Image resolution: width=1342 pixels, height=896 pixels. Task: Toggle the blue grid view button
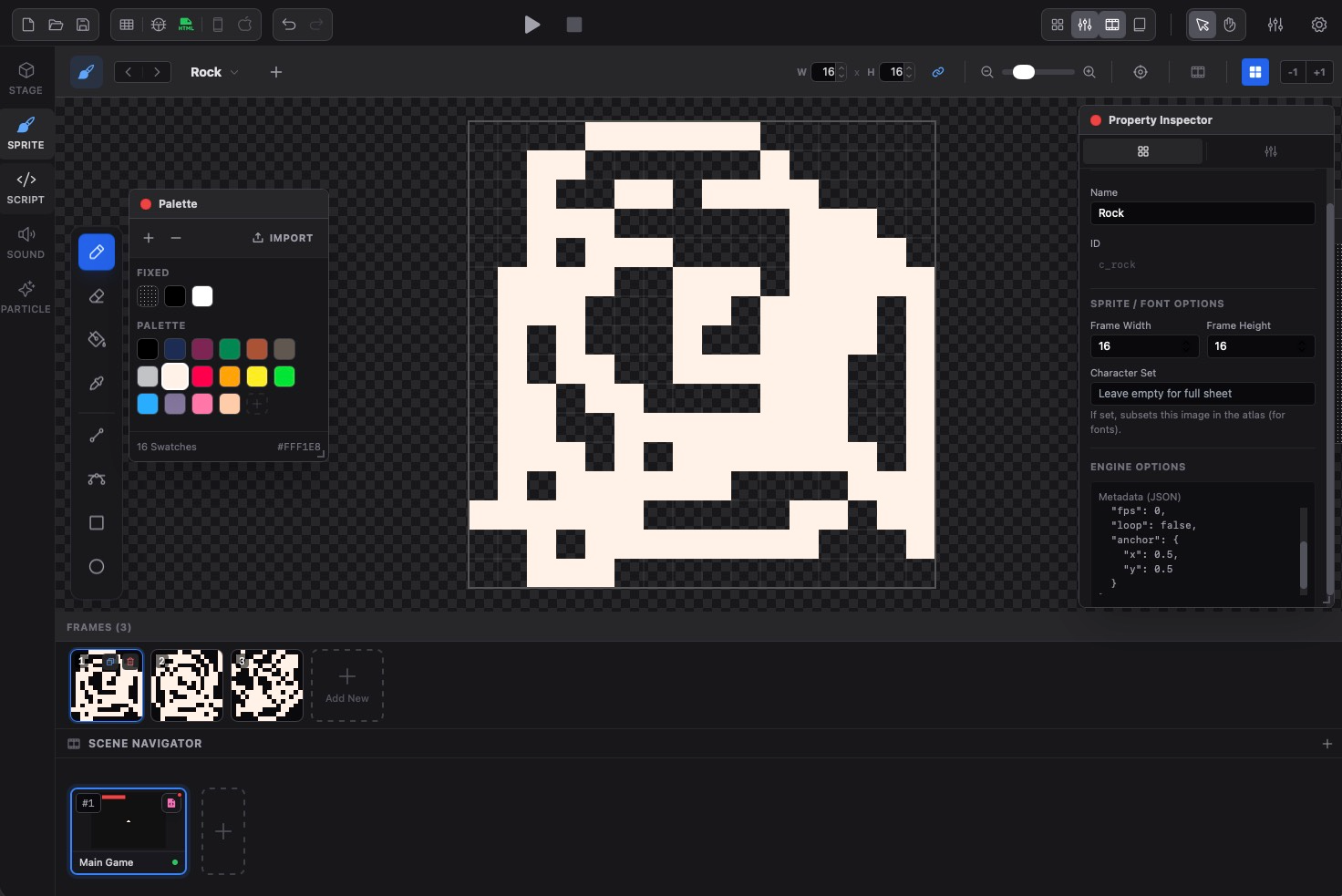(x=1255, y=72)
